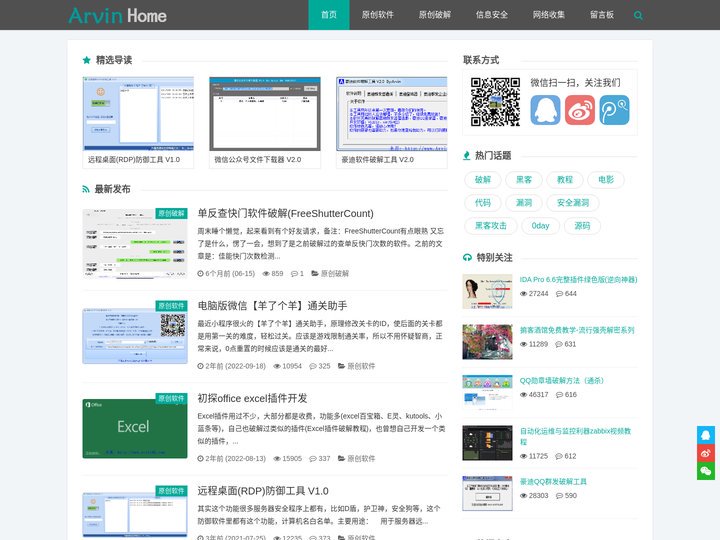Click floating green WeChat side button
This screenshot has width=720, height=540.
click(706, 471)
